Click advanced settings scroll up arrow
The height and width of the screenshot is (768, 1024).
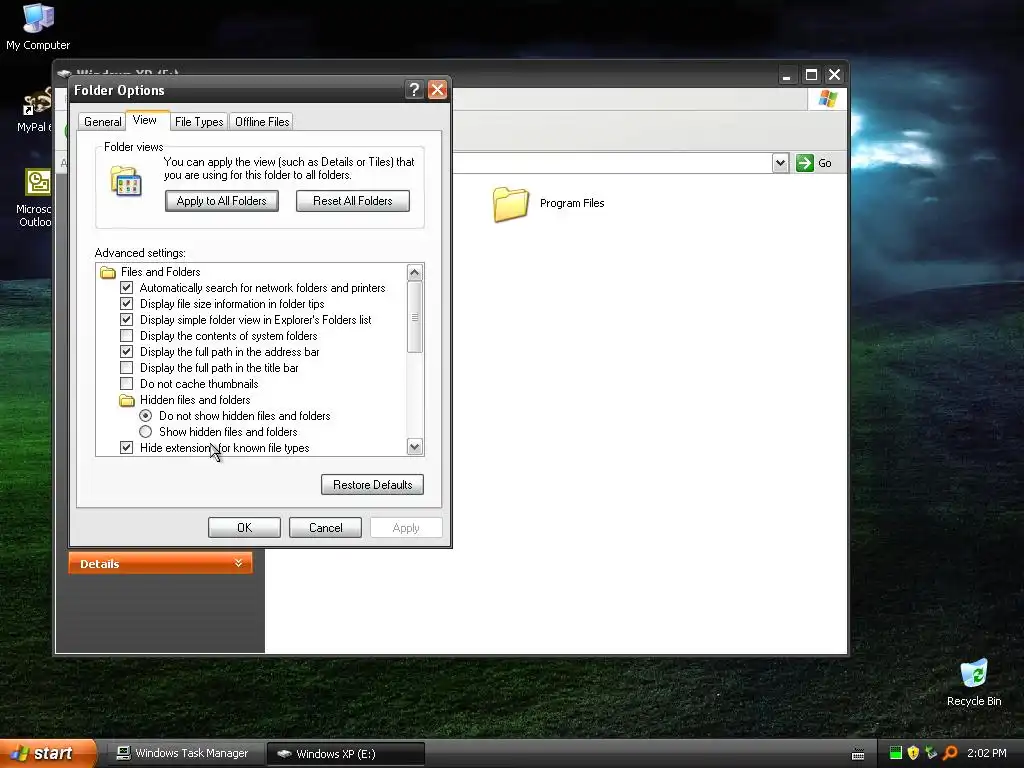pos(415,272)
